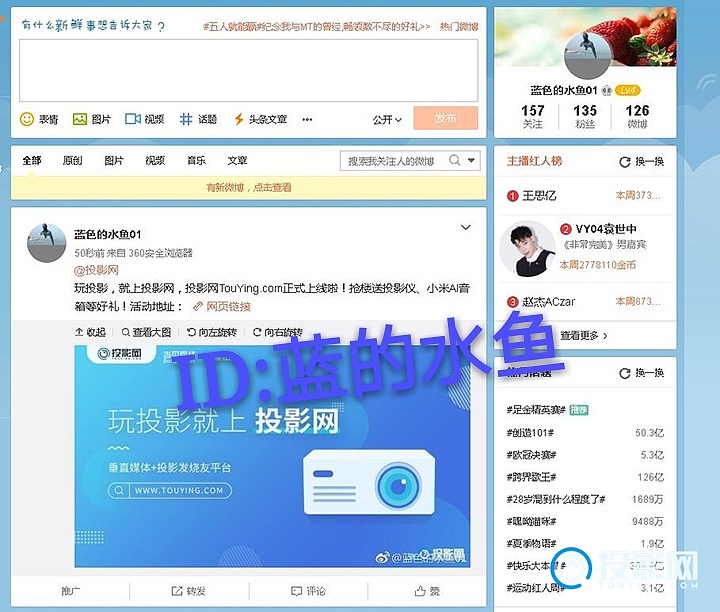Expand the post options chevron menu

tap(465, 228)
